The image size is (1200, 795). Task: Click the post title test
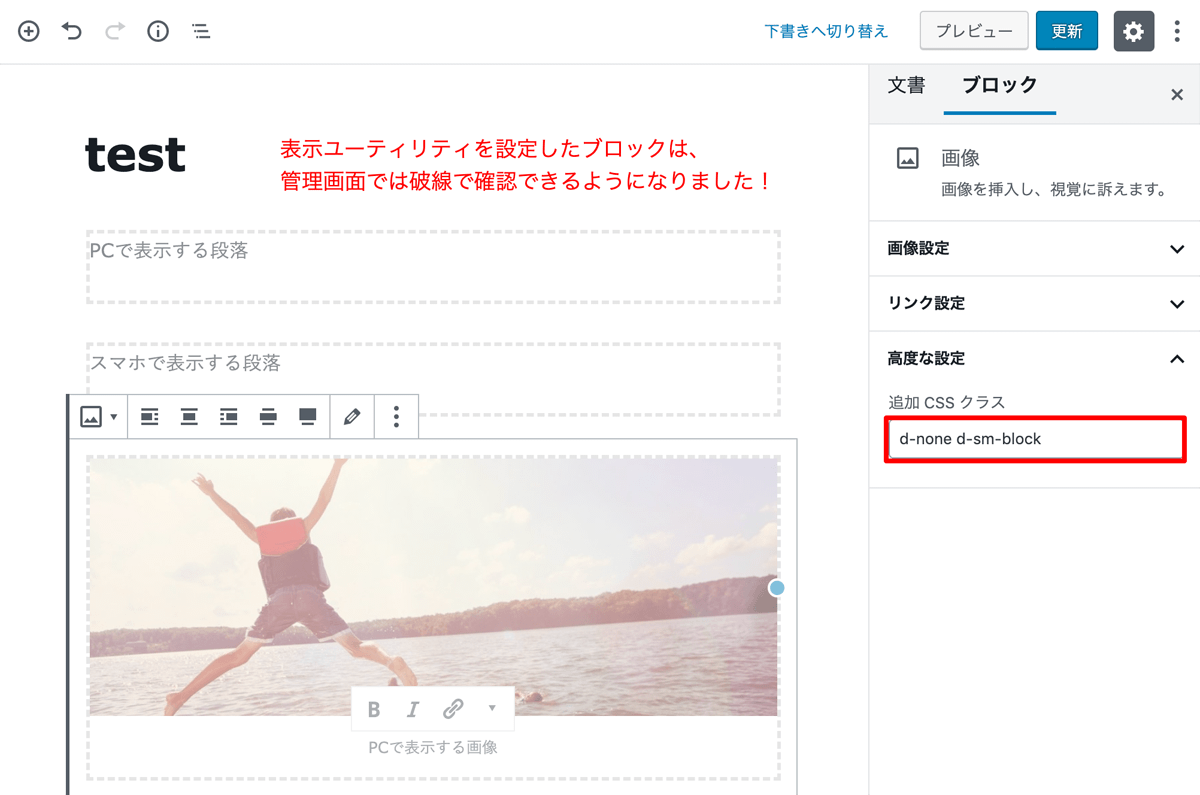(x=136, y=155)
